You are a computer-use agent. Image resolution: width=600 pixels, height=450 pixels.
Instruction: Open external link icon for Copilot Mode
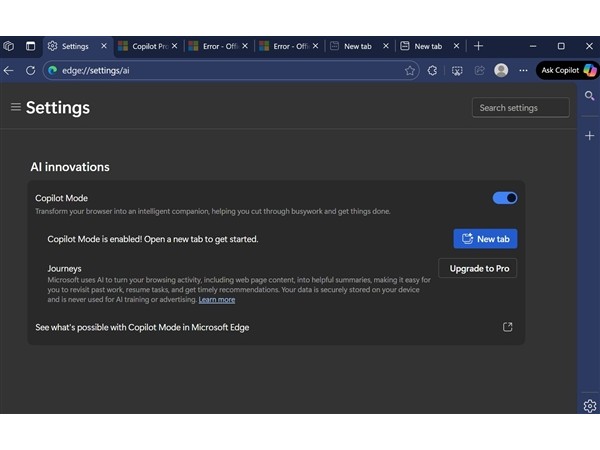pyautogui.click(x=507, y=327)
